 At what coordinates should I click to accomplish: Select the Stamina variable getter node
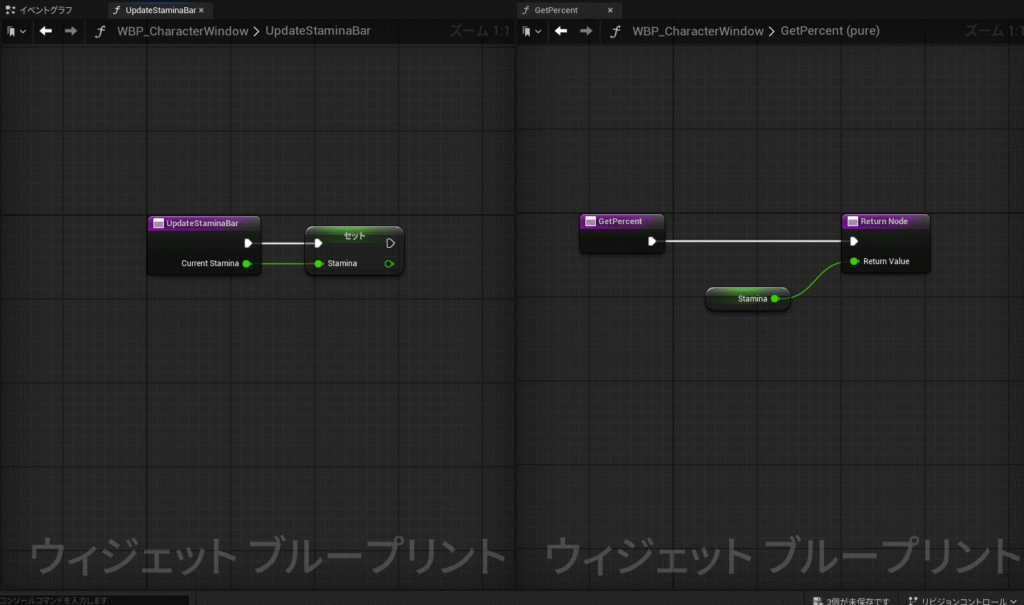748,299
